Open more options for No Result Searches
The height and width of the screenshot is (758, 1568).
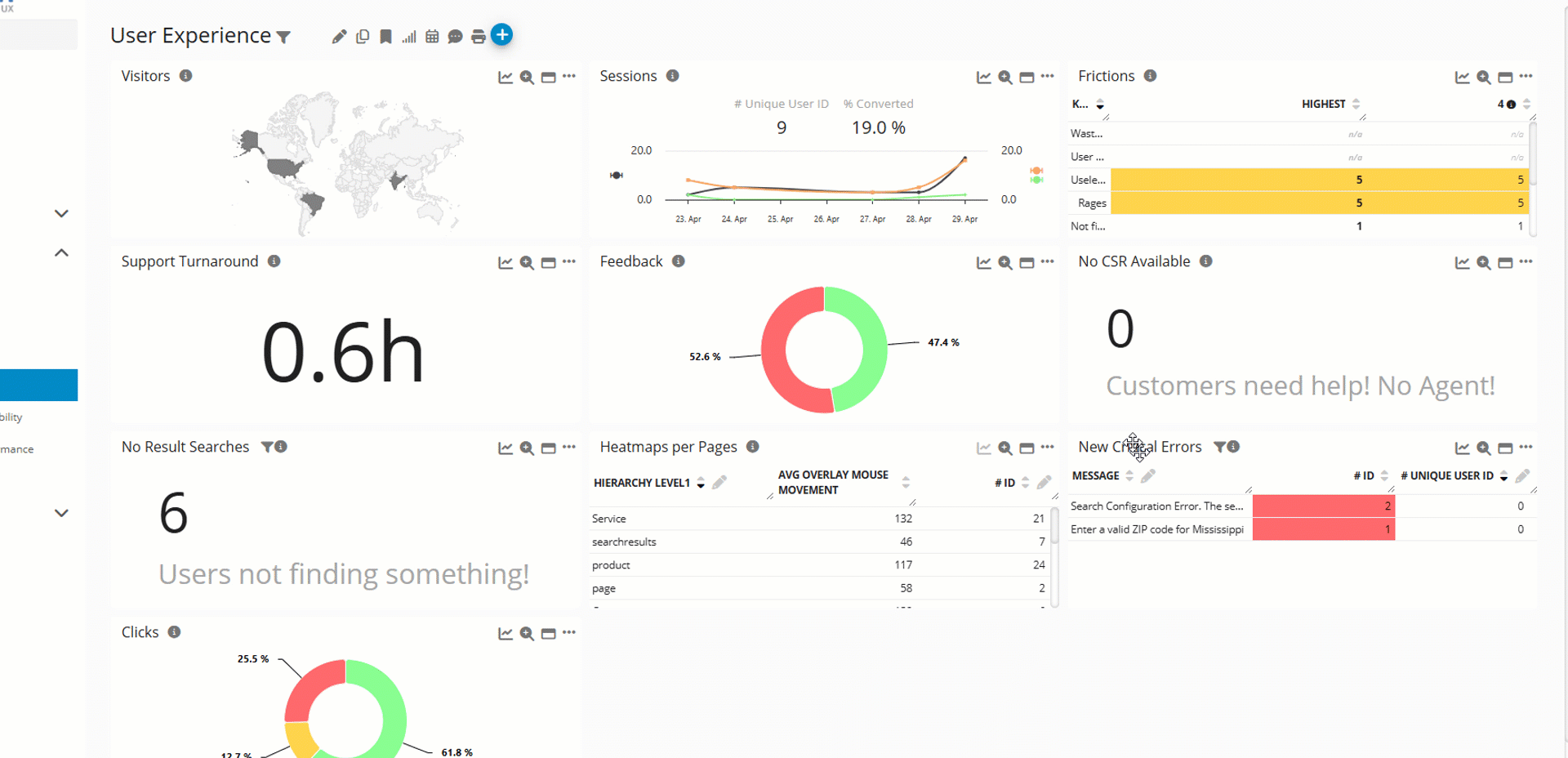click(569, 448)
